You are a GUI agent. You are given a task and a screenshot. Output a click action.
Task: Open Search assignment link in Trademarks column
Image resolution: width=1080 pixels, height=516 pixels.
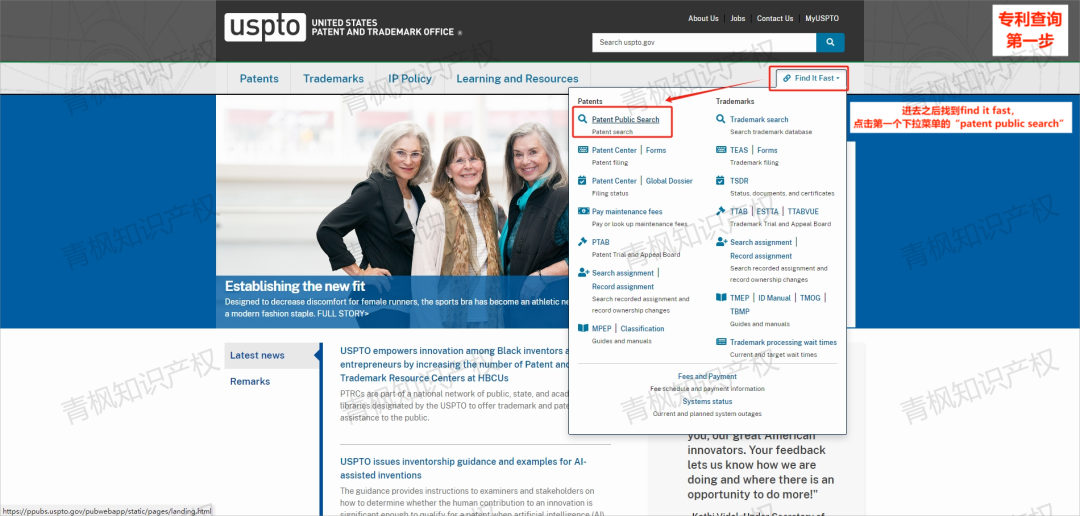(x=761, y=242)
